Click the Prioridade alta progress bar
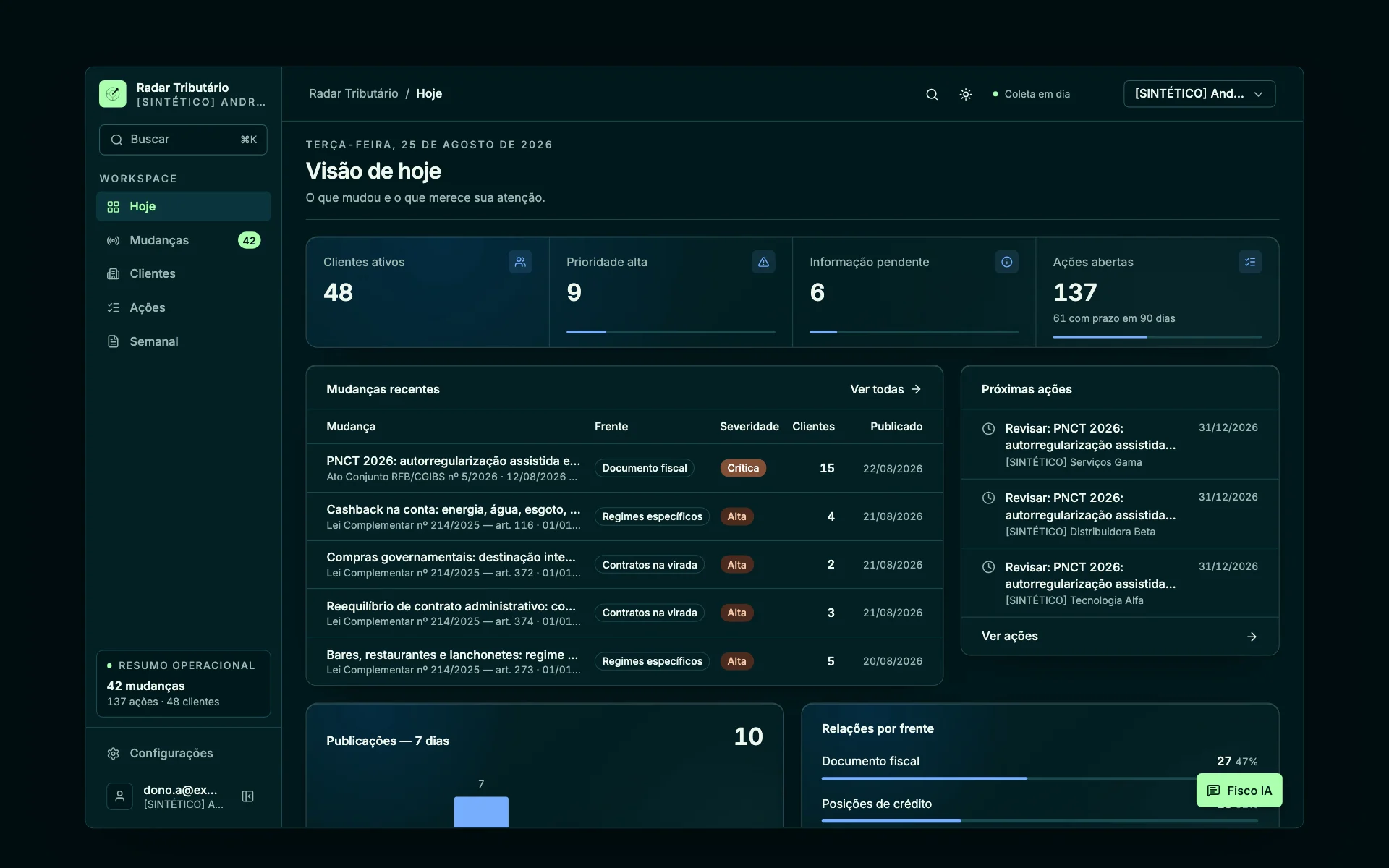 pyautogui.click(x=671, y=332)
